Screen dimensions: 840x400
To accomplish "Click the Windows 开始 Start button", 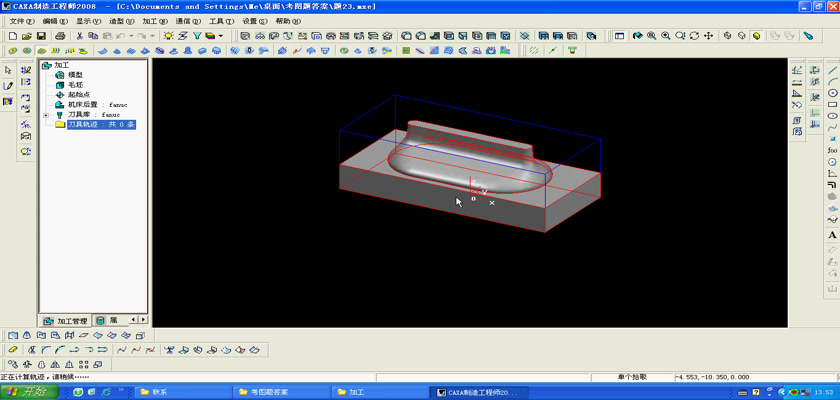I will point(29,392).
